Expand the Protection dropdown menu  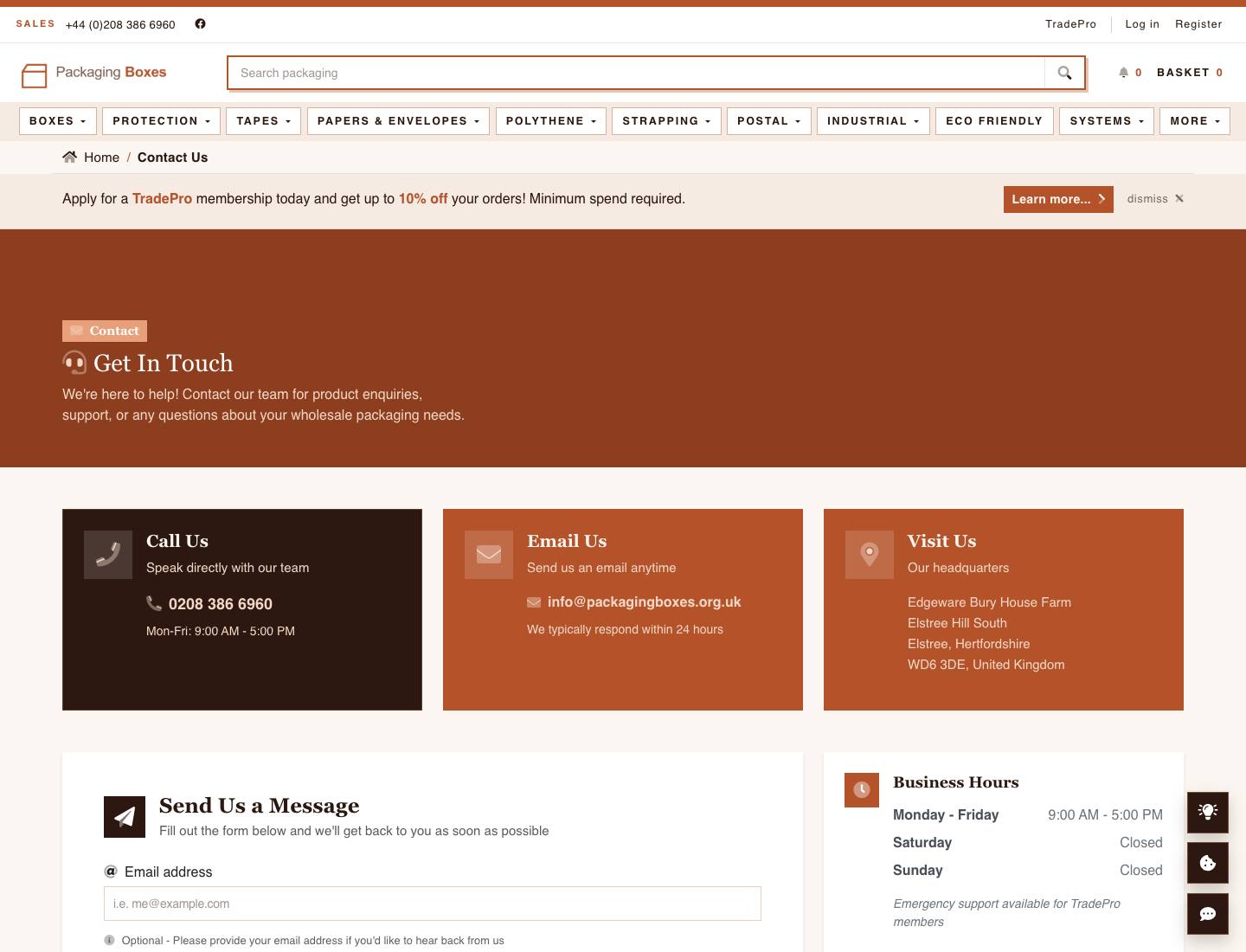pos(161,121)
